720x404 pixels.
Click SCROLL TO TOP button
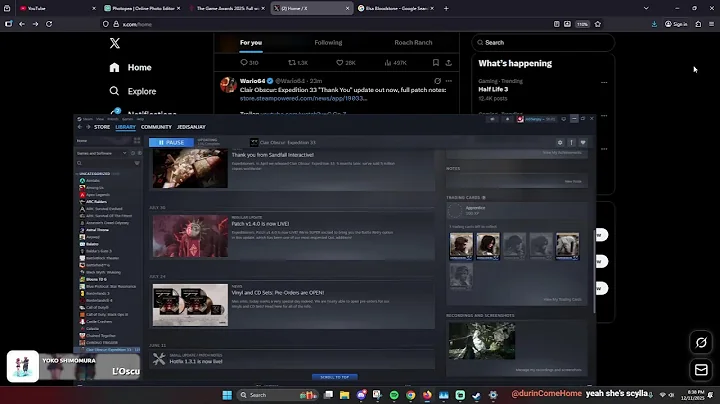pos(334,377)
